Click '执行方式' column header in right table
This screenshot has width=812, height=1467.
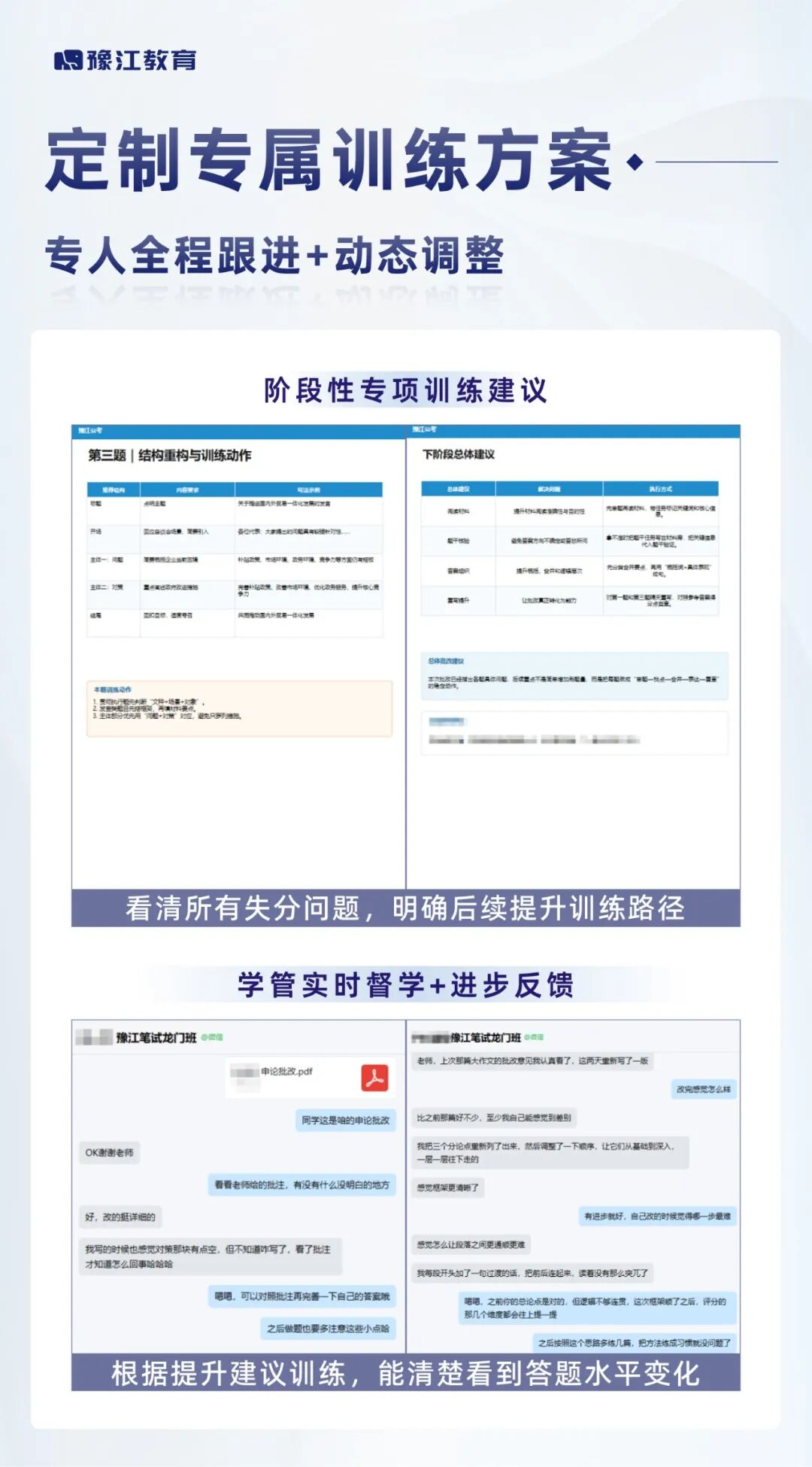[661, 489]
